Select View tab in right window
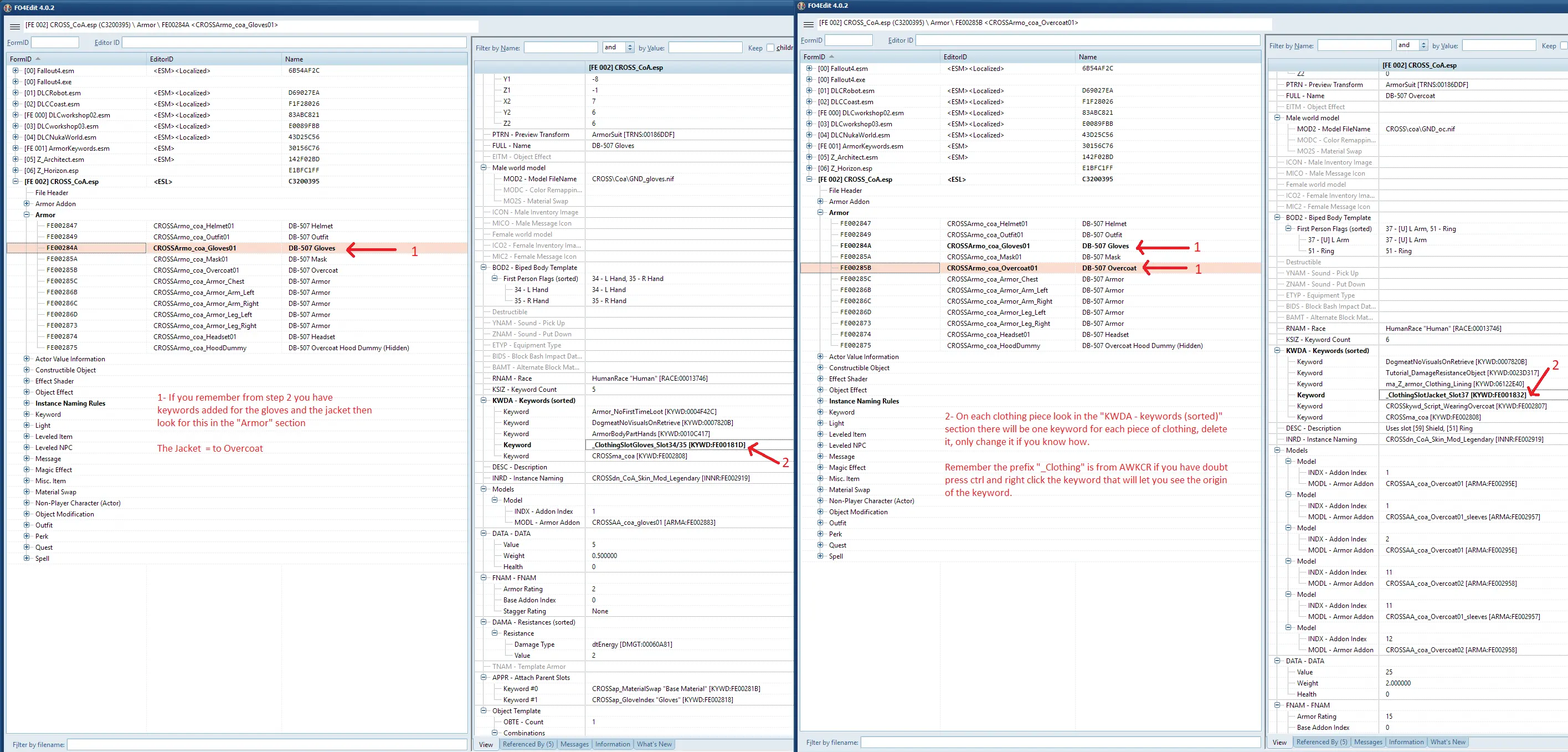The image size is (1568, 752). click(1279, 742)
